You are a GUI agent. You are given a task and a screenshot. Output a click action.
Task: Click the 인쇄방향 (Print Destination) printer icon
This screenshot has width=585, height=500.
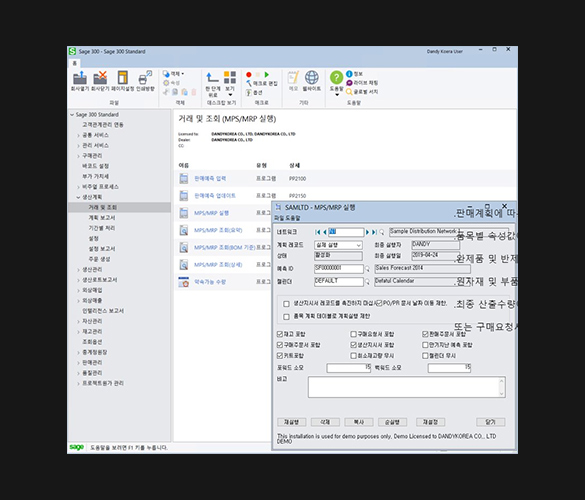145,78
